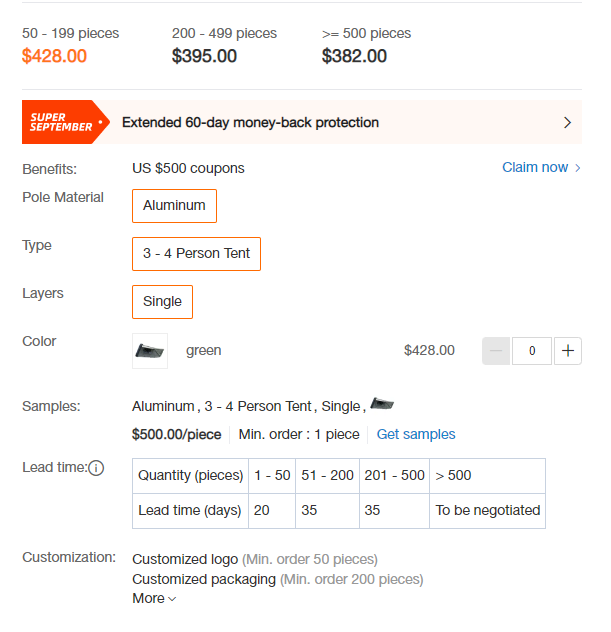Select Aluminum pole material option
Viewport: 611px width, 632px height.
pos(175,206)
